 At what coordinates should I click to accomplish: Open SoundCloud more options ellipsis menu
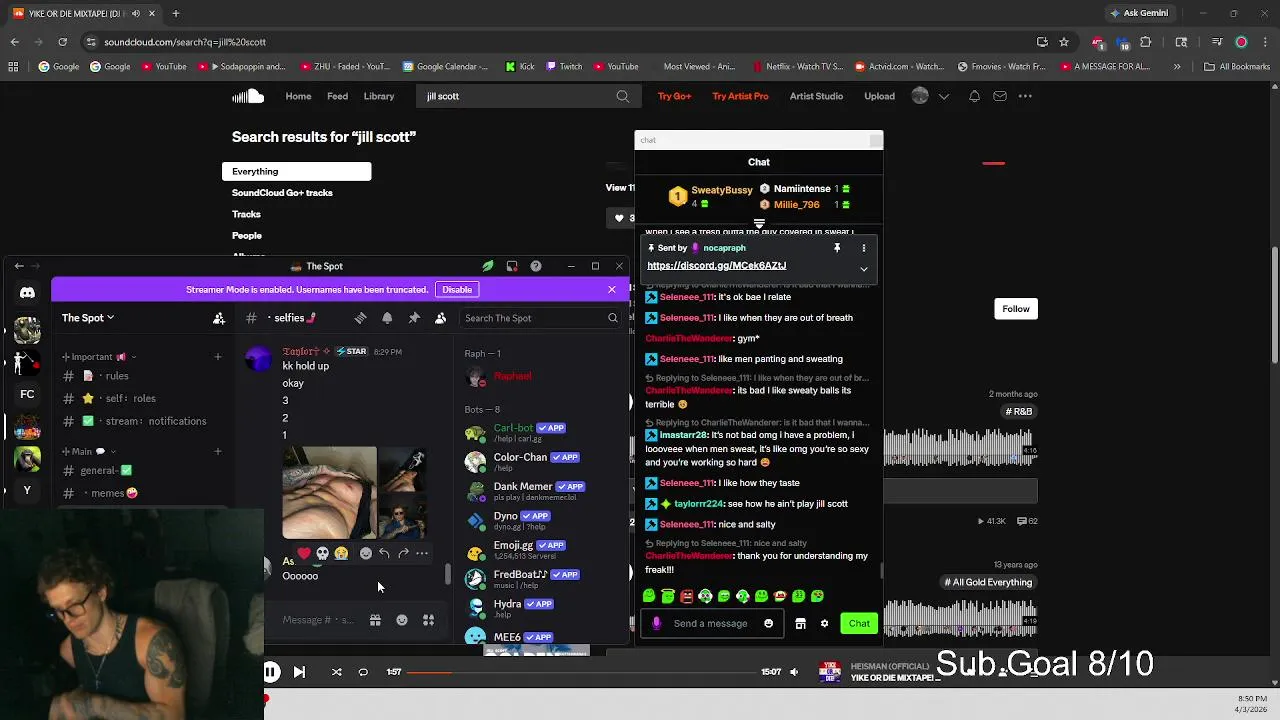click(x=1025, y=96)
